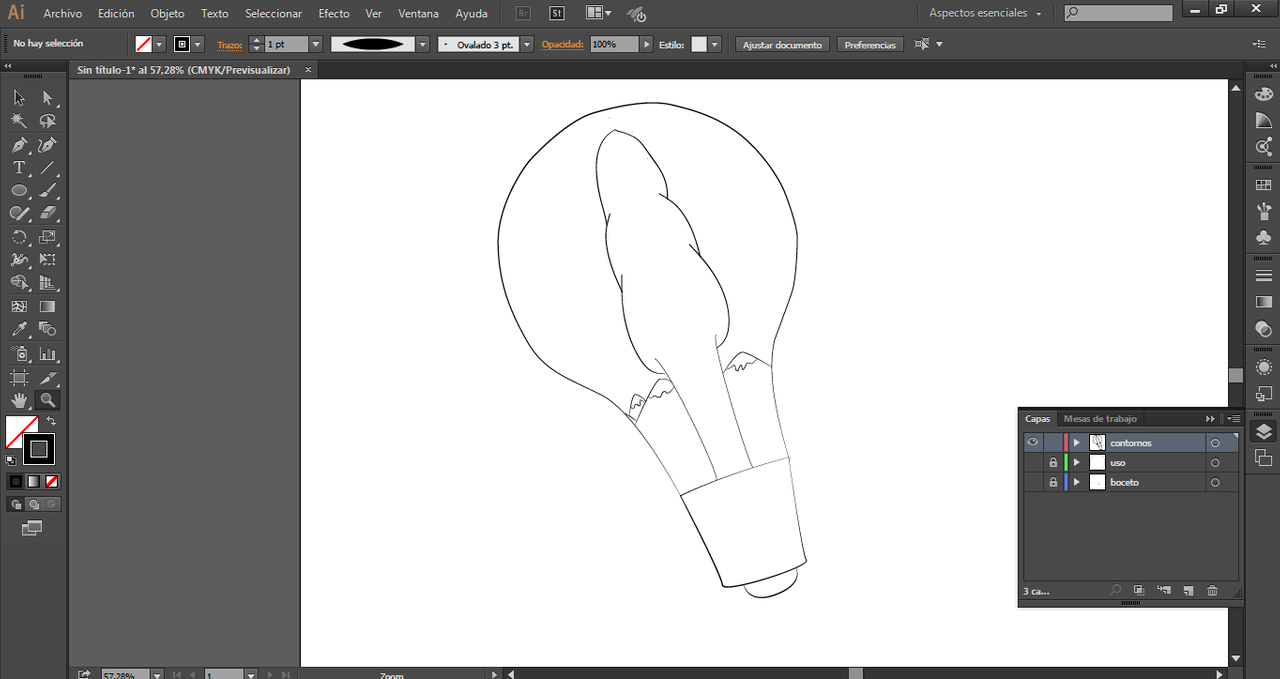
Task: Unlock the uso layer
Action: (x=1052, y=463)
